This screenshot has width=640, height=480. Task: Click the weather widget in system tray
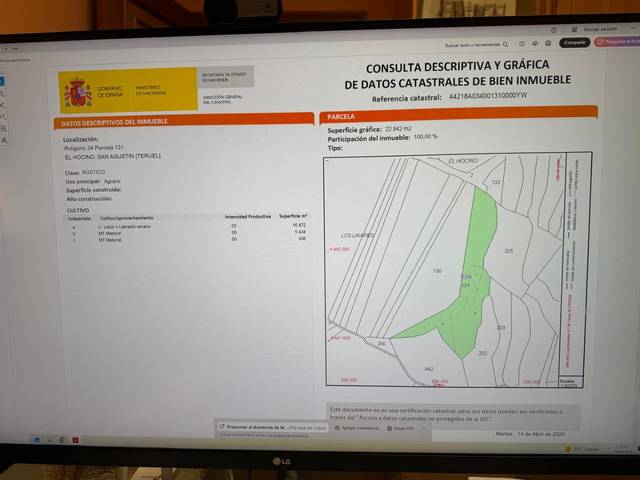coord(582,449)
